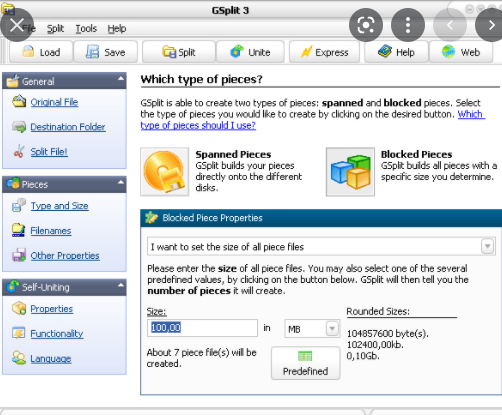Open the Tools menu
Viewport: 502px width, 415px height.
click(86, 29)
